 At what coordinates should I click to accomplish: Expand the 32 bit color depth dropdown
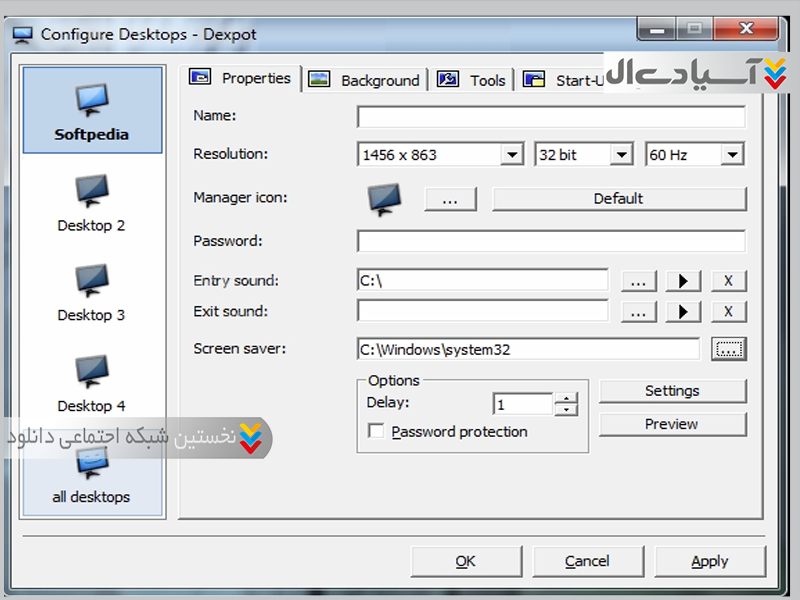622,155
